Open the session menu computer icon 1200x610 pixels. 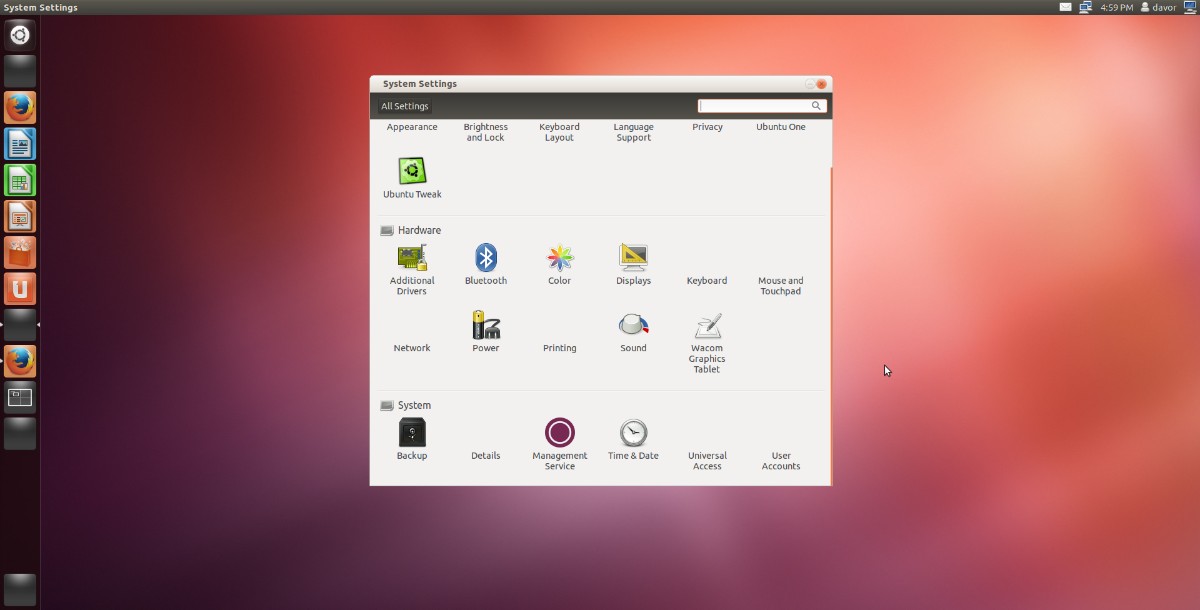pyautogui.click(x=1189, y=7)
